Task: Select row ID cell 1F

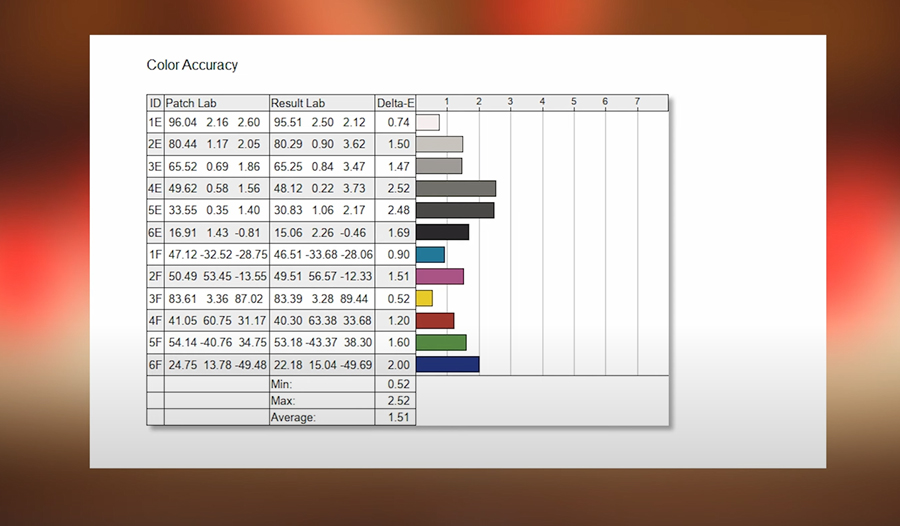Action: pos(156,254)
